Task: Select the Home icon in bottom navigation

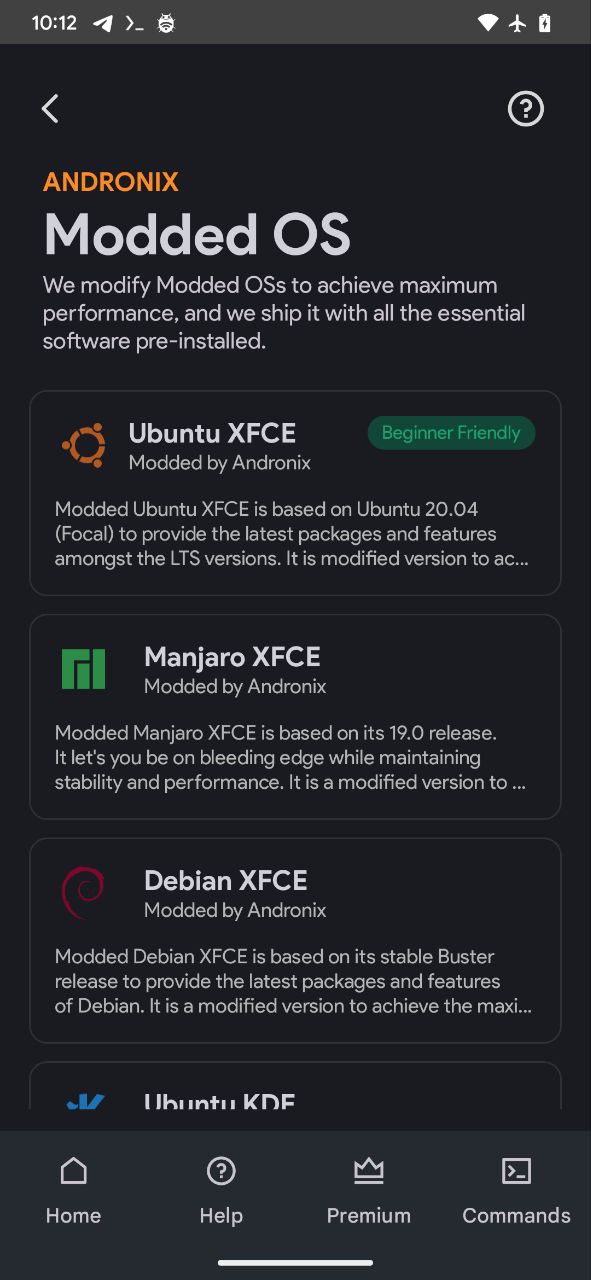Action: (x=73, y=1170)
